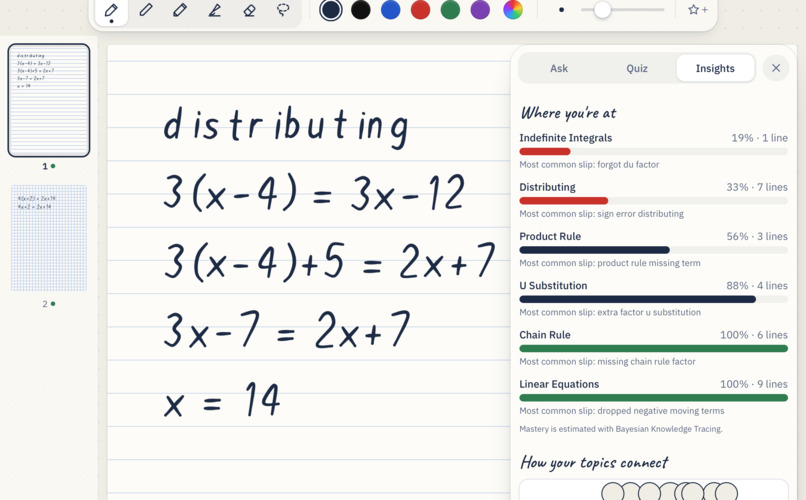The image size is (806, 500).
Task: Click '19% · 1 line' stat
Action: coord(759,138)
